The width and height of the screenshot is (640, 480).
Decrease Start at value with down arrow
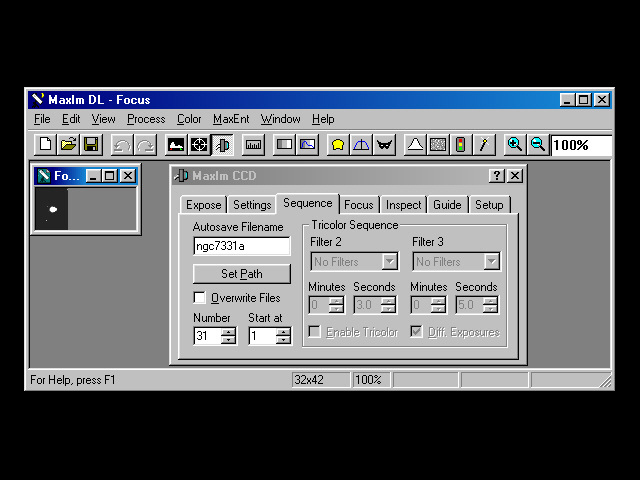pyautogui.click(x=283, y=340)
